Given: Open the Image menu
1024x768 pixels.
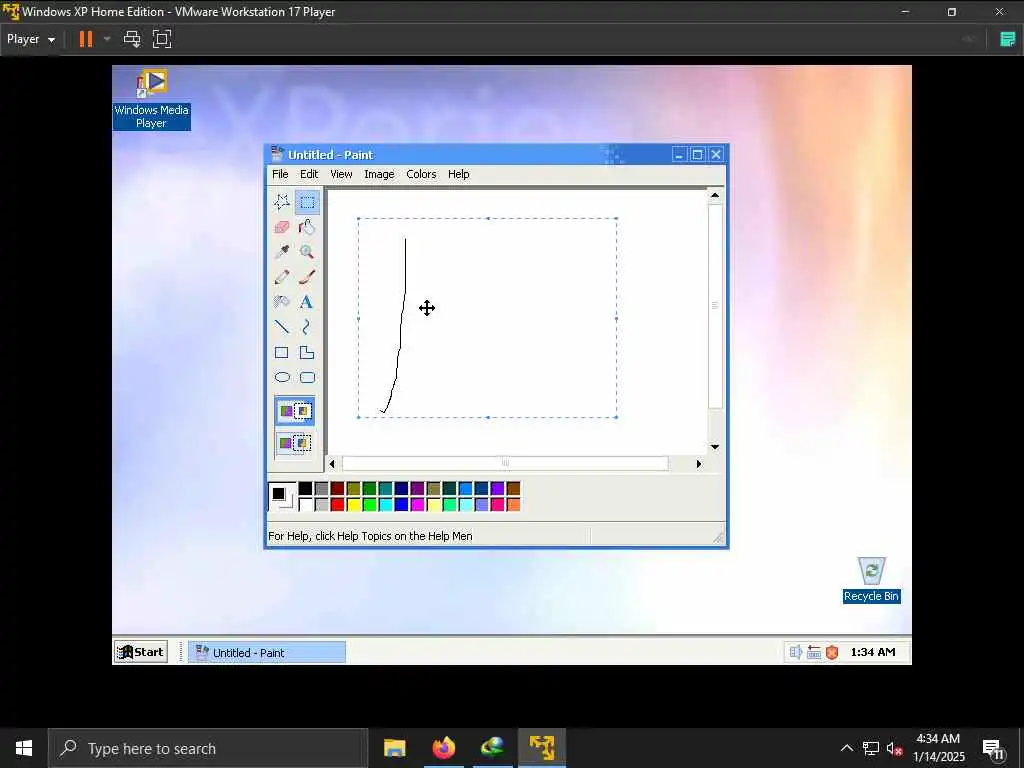Looking at the screenshot, I should (379, 174).
